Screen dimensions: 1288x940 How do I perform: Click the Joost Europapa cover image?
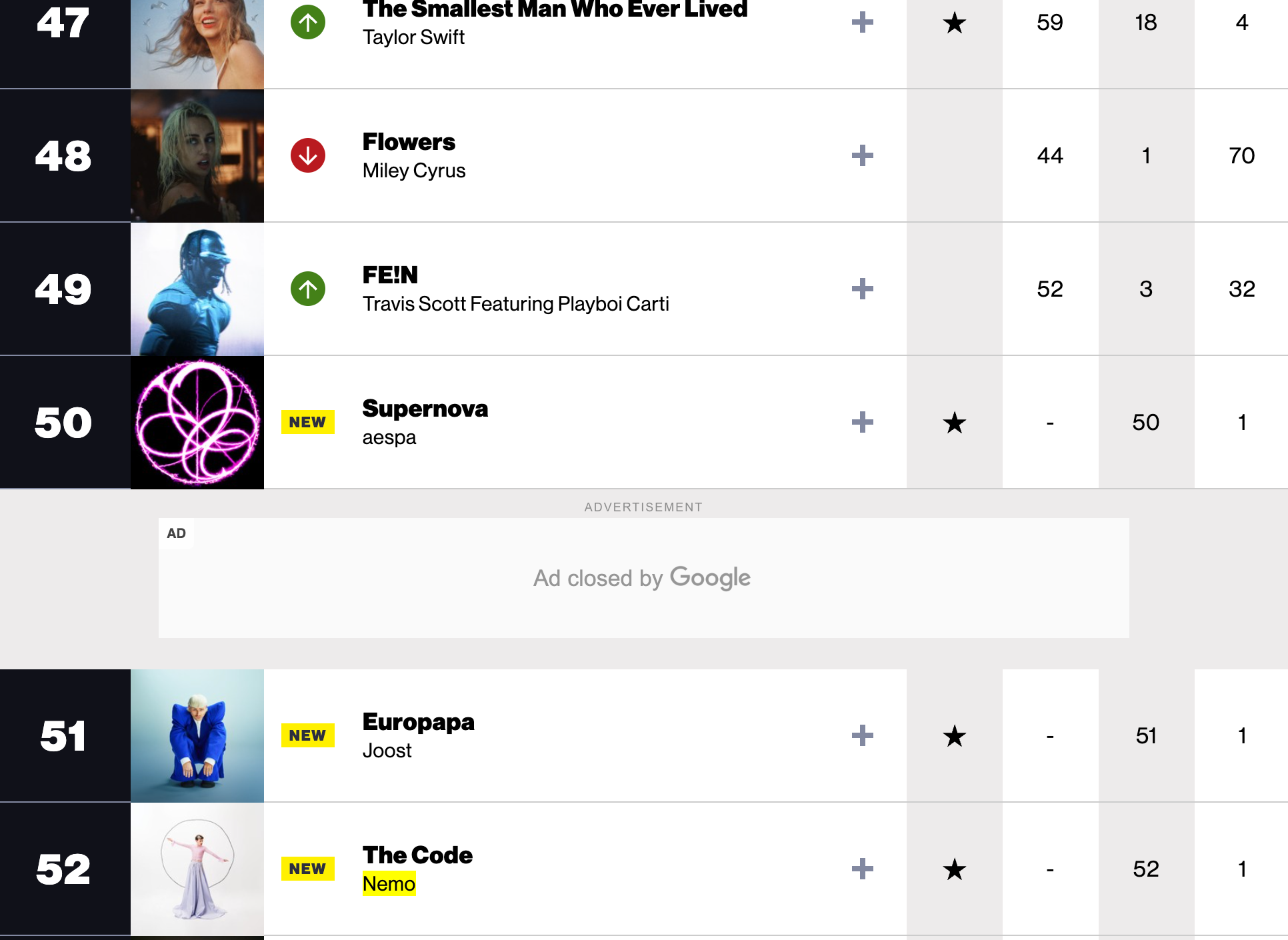(197, 735)
